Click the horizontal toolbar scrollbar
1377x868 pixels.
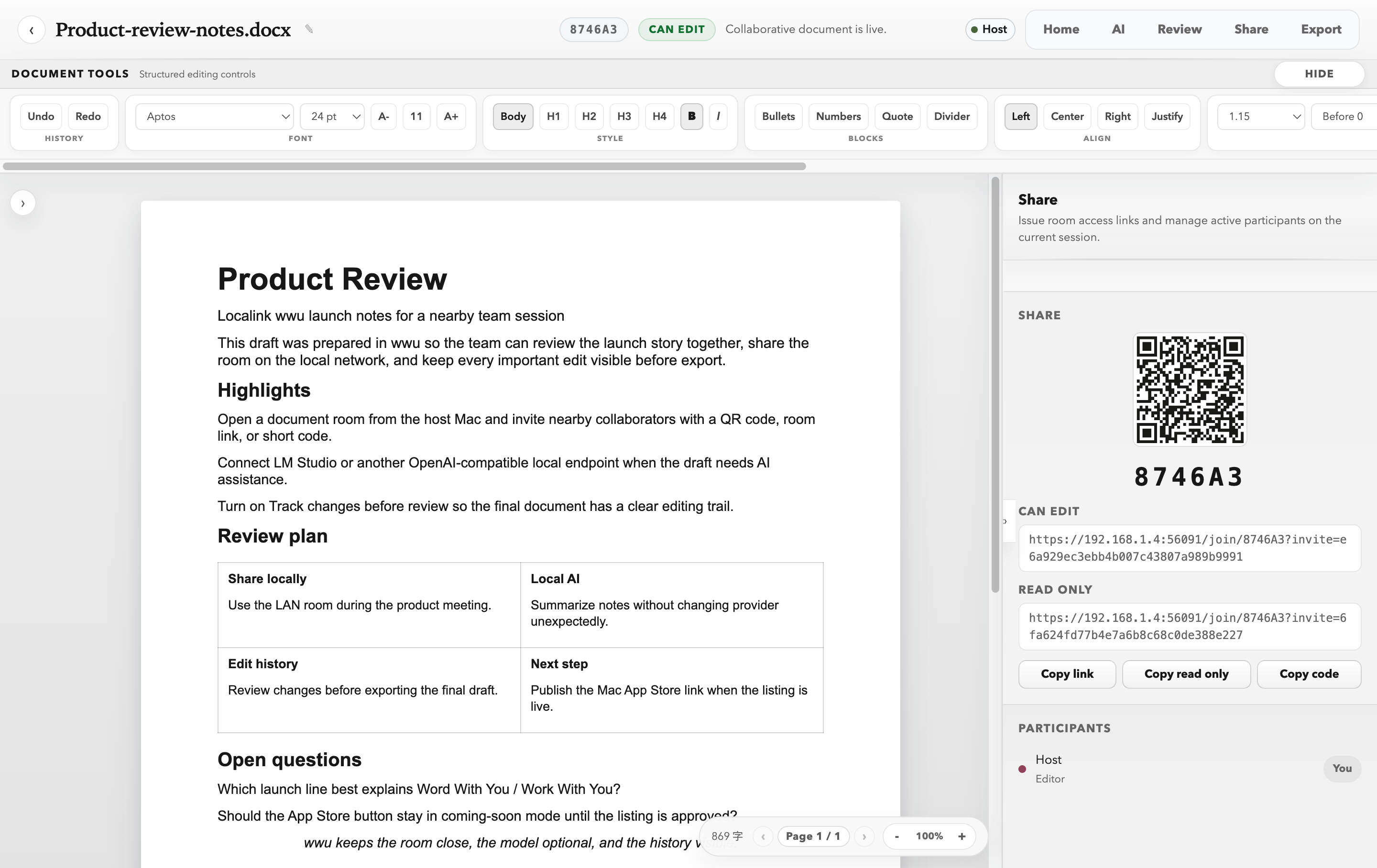pos(404,166)
